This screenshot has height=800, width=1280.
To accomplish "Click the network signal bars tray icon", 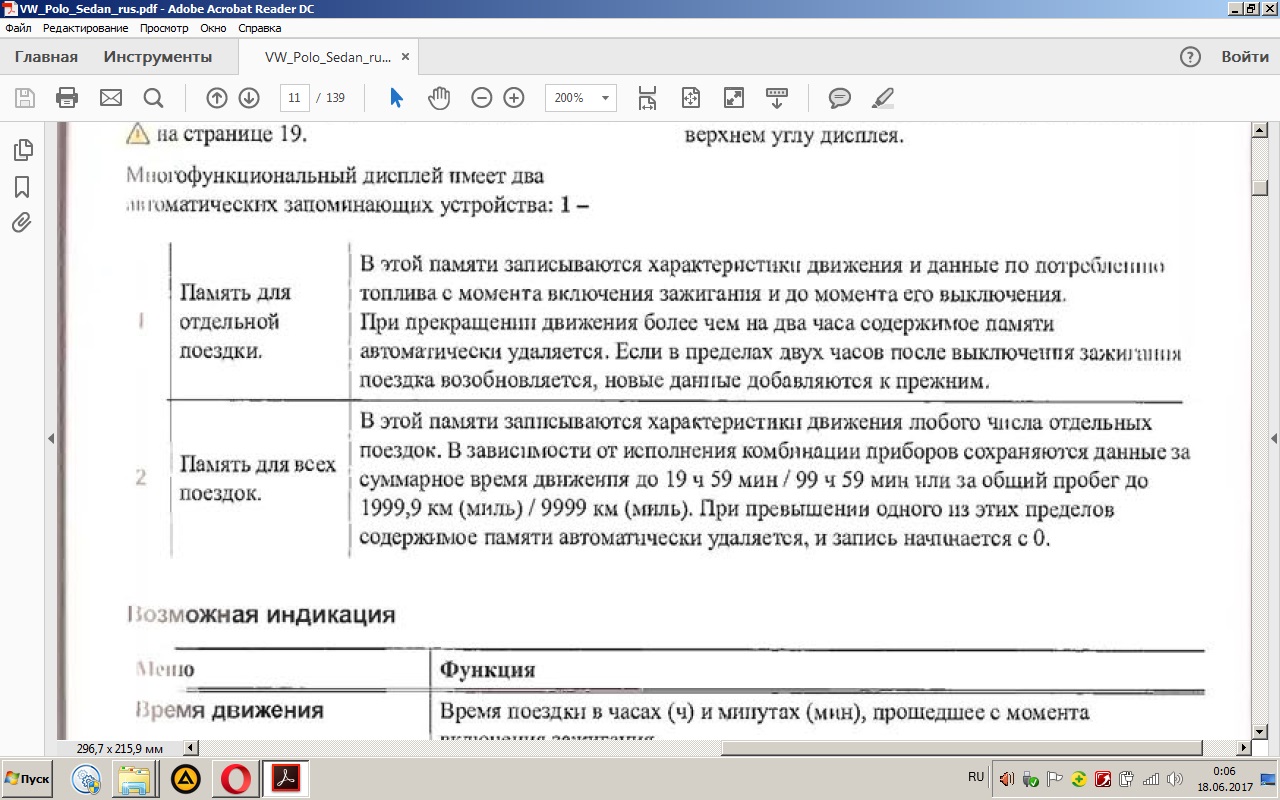I will click(x=1151, y=779).
